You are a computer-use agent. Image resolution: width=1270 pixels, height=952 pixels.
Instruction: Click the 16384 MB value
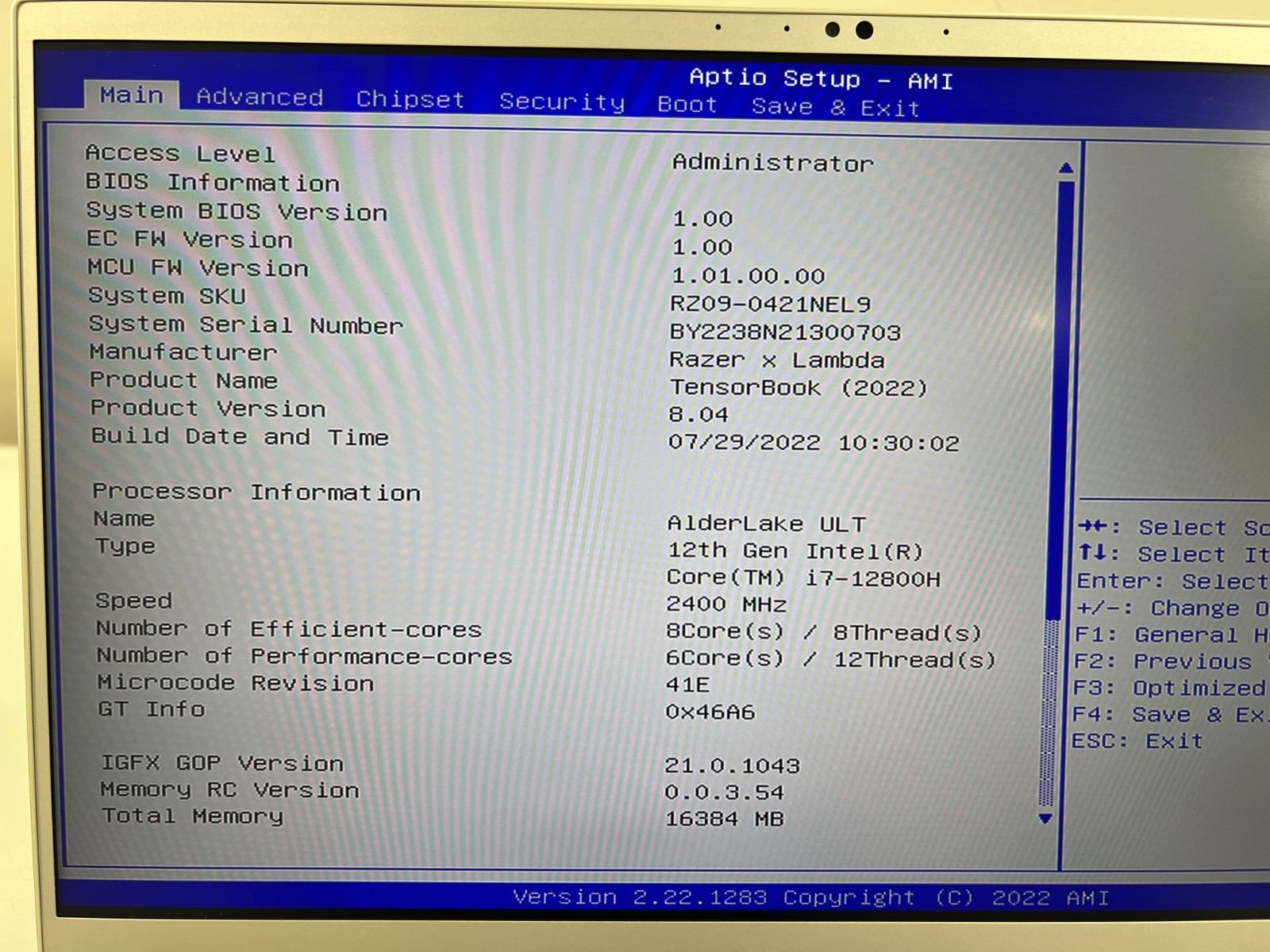tap(725, 819)
